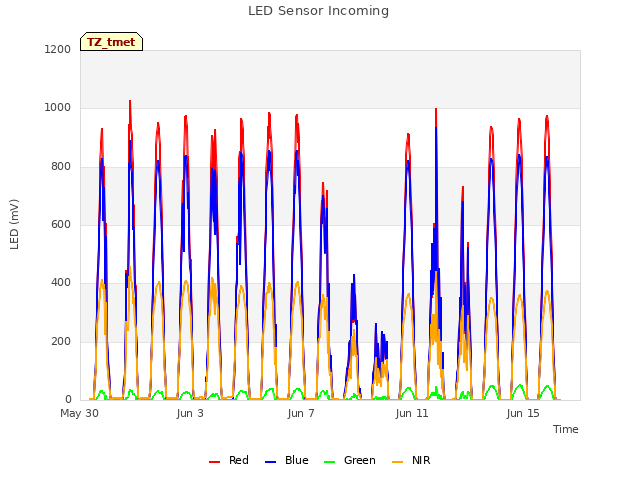Click the 200 y-axis tick label
The height and width of the screenshot is (480, 640).
pyautogui.click(x=61, y=341)
